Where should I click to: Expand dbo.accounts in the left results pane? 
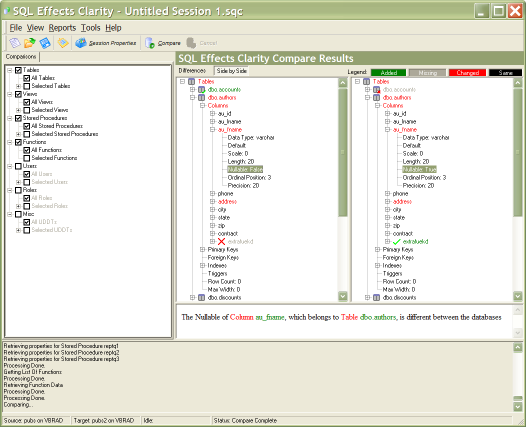192,90
